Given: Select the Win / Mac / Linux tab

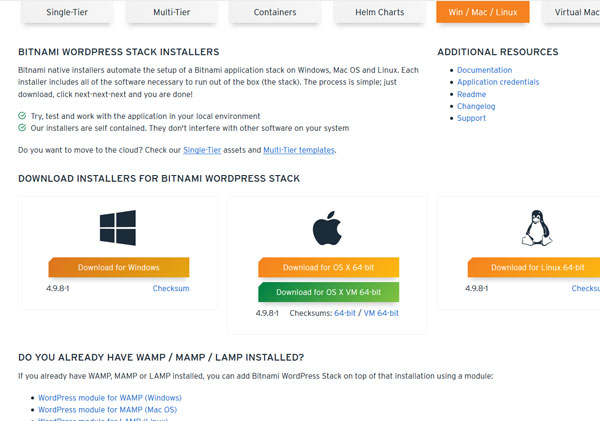Looking at the screenshot, I should pos(483,12).
